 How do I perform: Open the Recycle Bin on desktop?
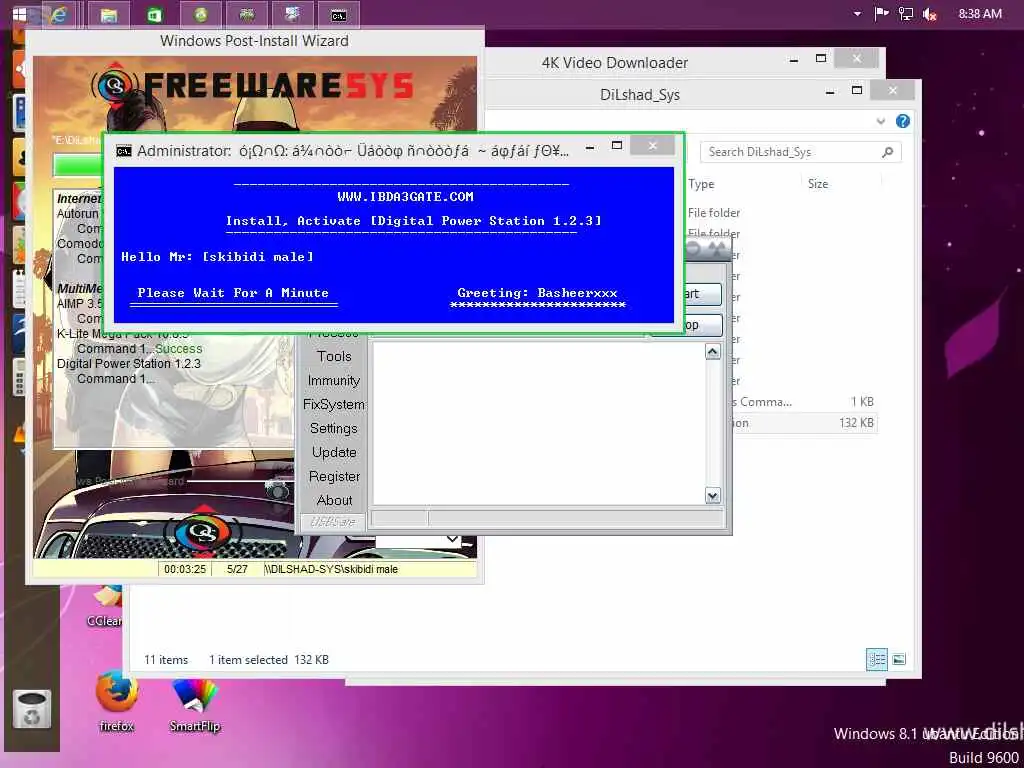(x=31, y=710)
